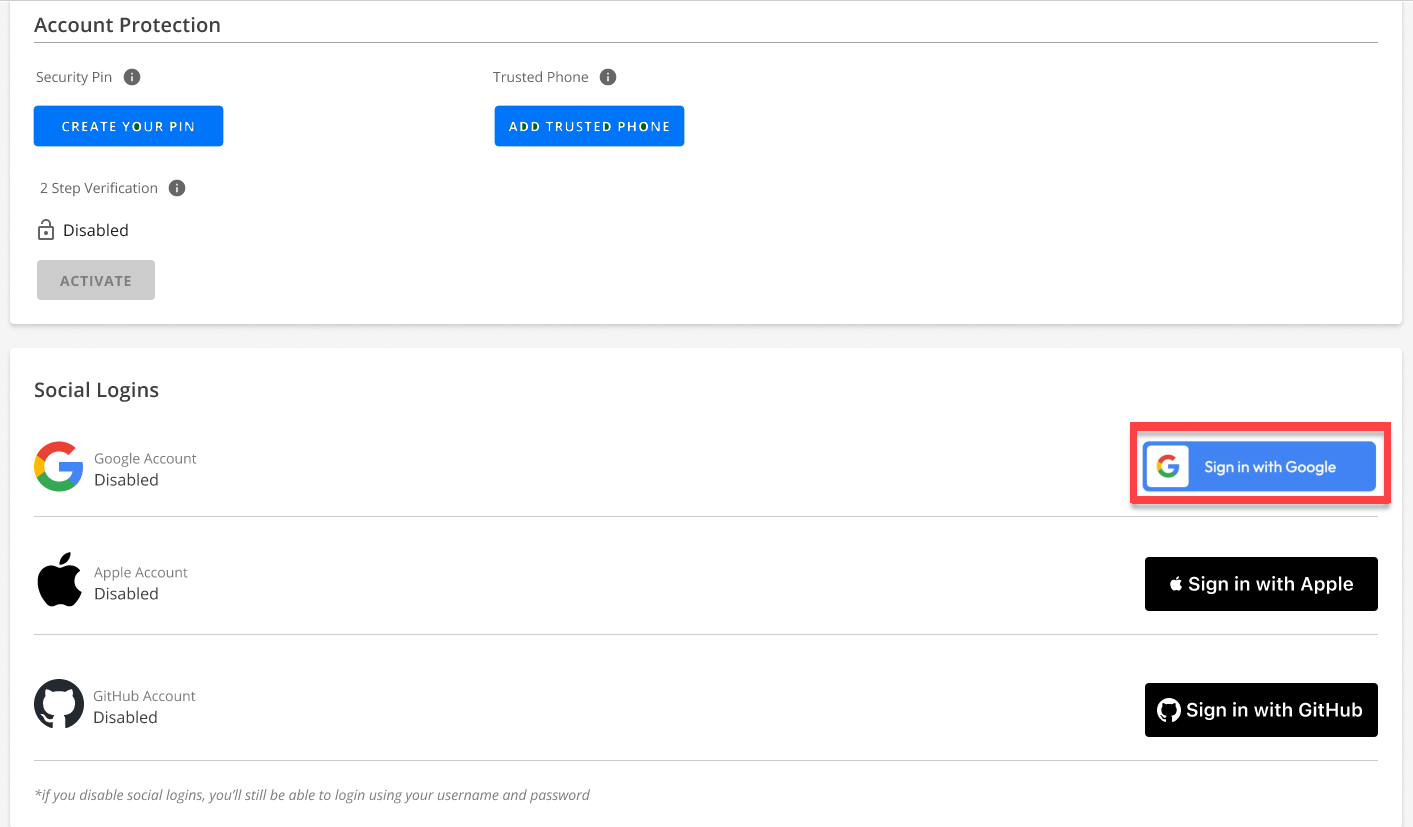Screen dimensions: 1413x827
Task: Open the Trusted Phone info tooltip icon
Action: pyautogui.click(x=608, y=76)
